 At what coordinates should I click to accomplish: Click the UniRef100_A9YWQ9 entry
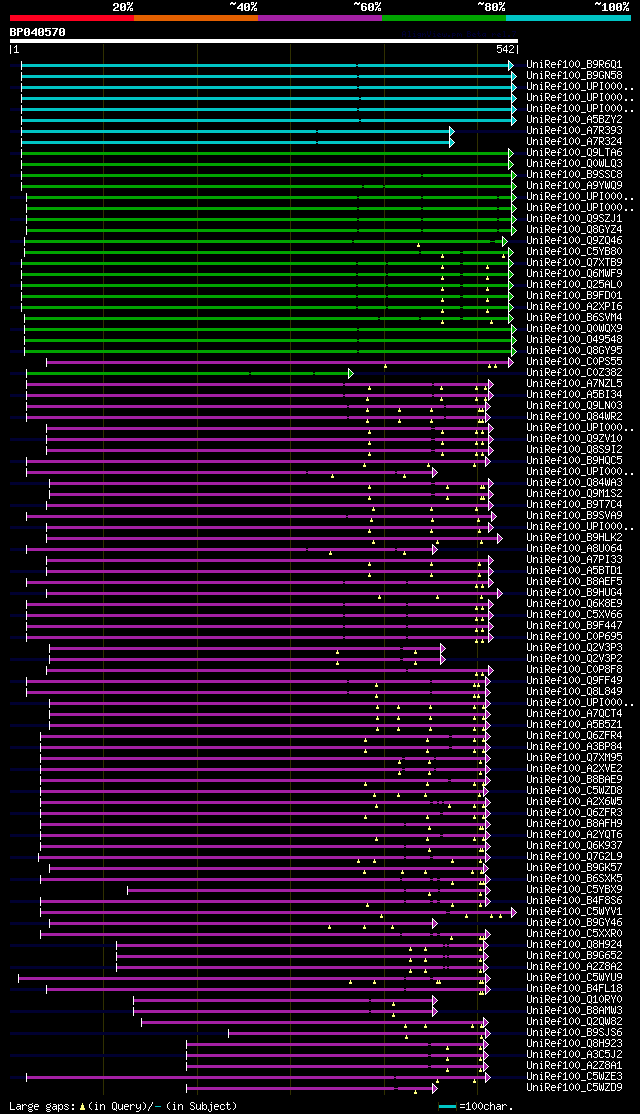click(x=575, y=185)
